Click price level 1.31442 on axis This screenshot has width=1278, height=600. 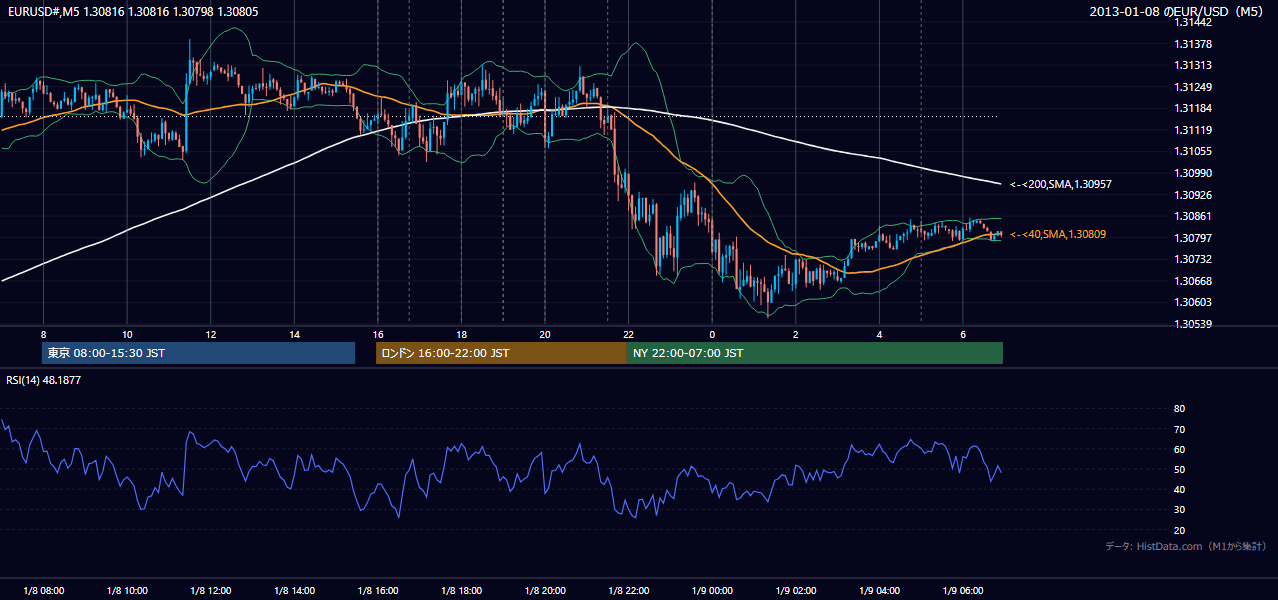pyautogui.click(x=1194, y=22)
